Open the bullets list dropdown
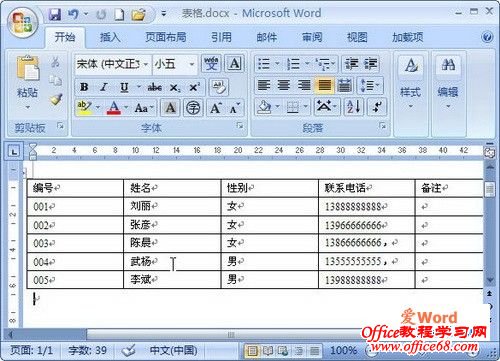Screen dimensions: 500x361 277,63
